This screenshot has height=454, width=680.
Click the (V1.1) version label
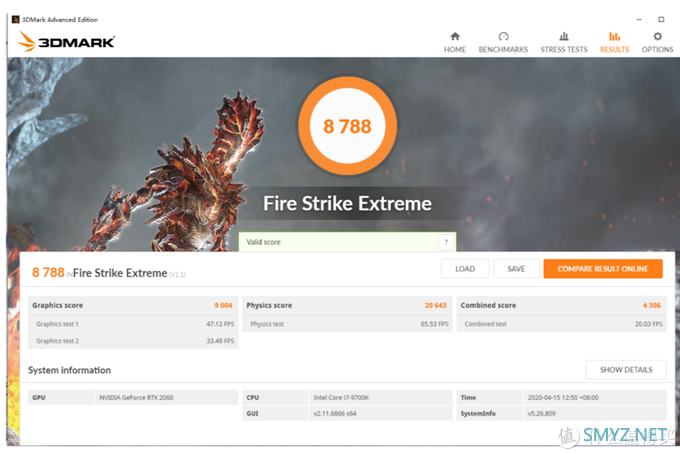click(177, 274)
